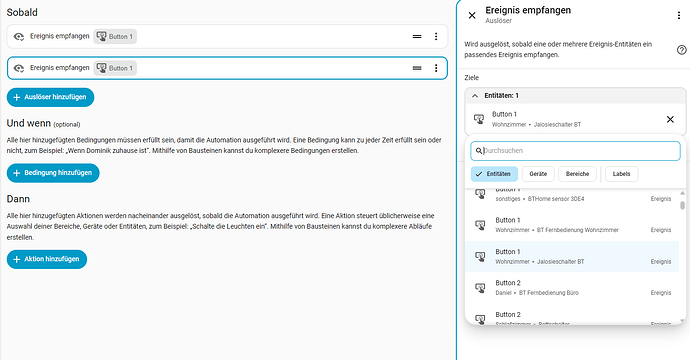690x360 pixels.
Task: Close the Ereignis empfangen side panel
Action: coord(472,15)
